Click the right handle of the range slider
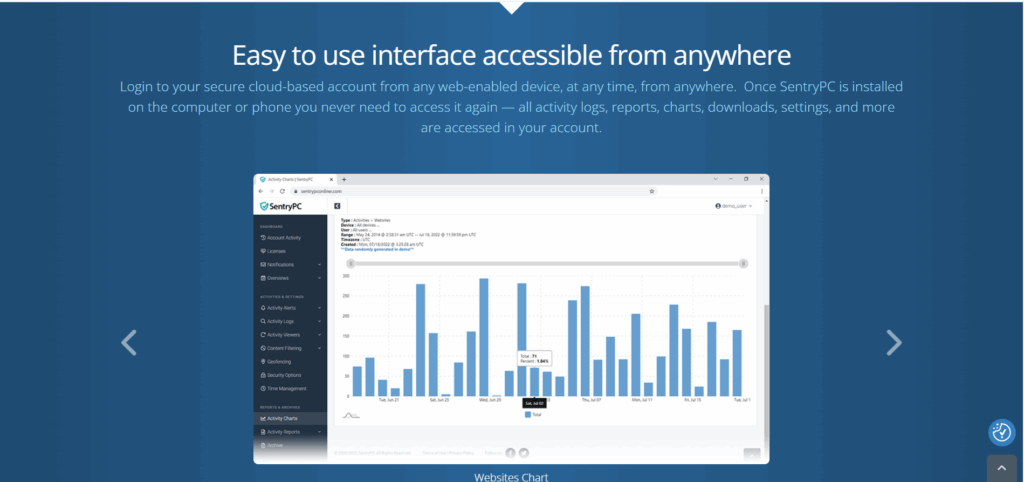 [743, 263]
